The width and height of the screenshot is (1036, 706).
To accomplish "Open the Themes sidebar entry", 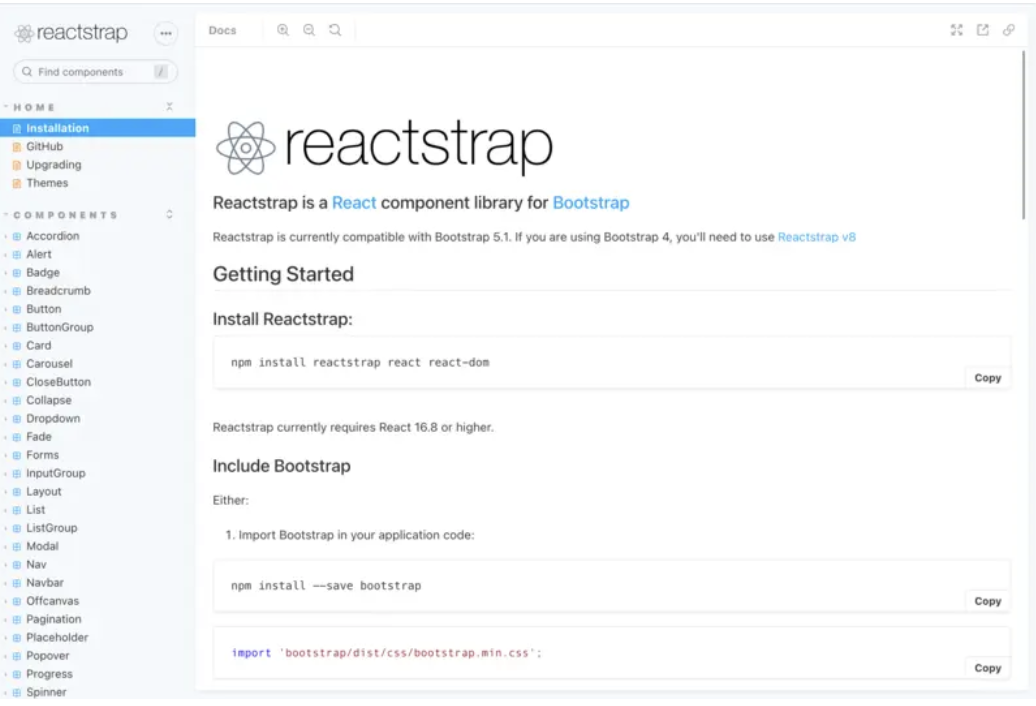I will coord(47,183).
